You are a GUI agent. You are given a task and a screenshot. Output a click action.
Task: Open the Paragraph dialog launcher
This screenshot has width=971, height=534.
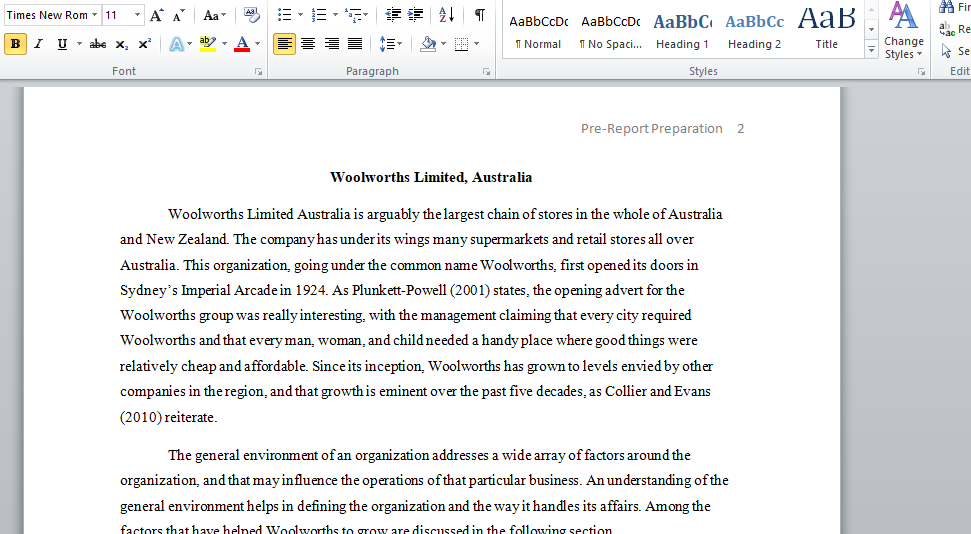point(487,72)
